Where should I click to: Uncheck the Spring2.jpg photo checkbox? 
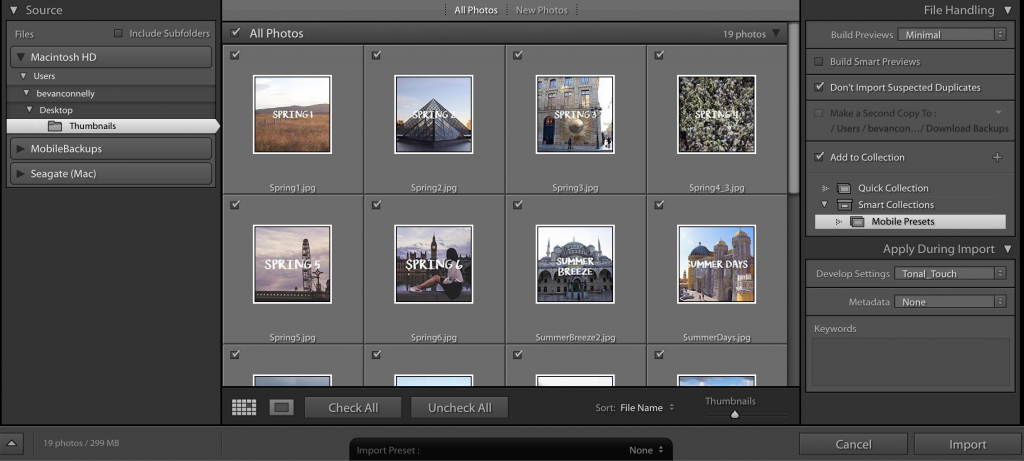[x=376, y=56]
